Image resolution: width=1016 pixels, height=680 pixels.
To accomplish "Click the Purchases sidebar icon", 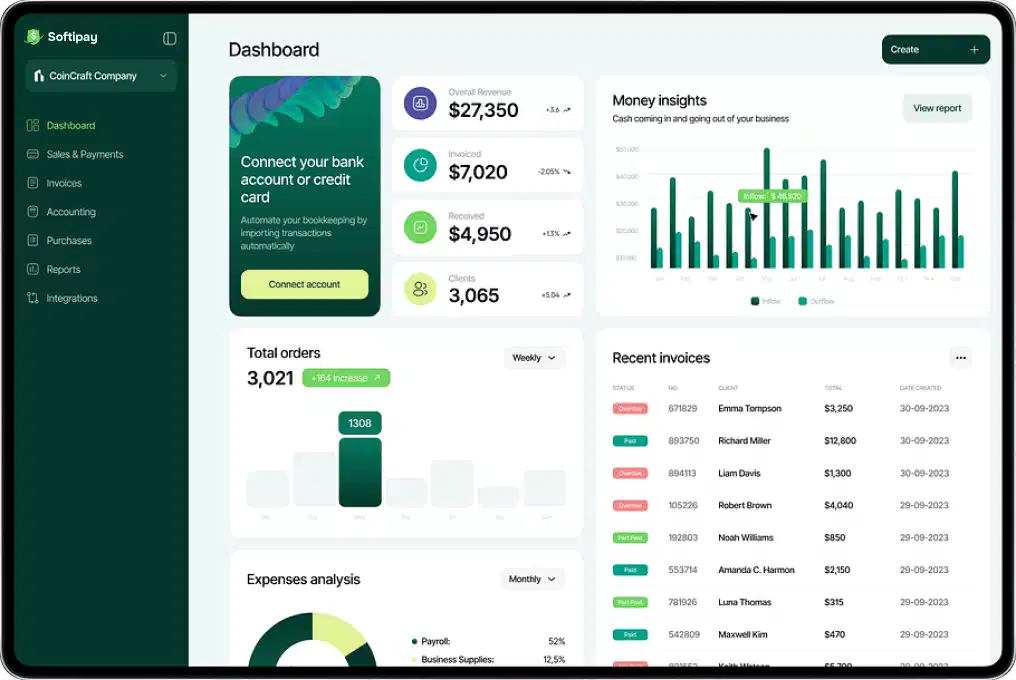I will (33, 241).
